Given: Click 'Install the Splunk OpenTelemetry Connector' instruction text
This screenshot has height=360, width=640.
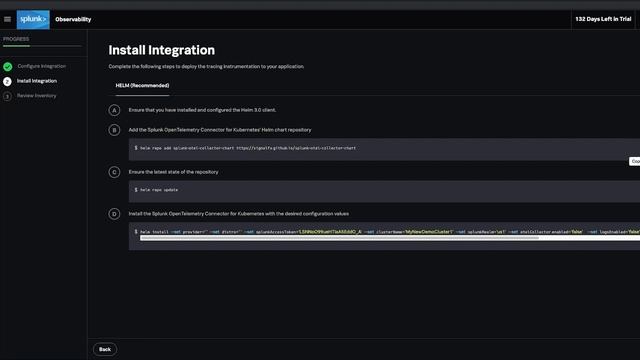Looking at the screenshot, I should 239,213.
